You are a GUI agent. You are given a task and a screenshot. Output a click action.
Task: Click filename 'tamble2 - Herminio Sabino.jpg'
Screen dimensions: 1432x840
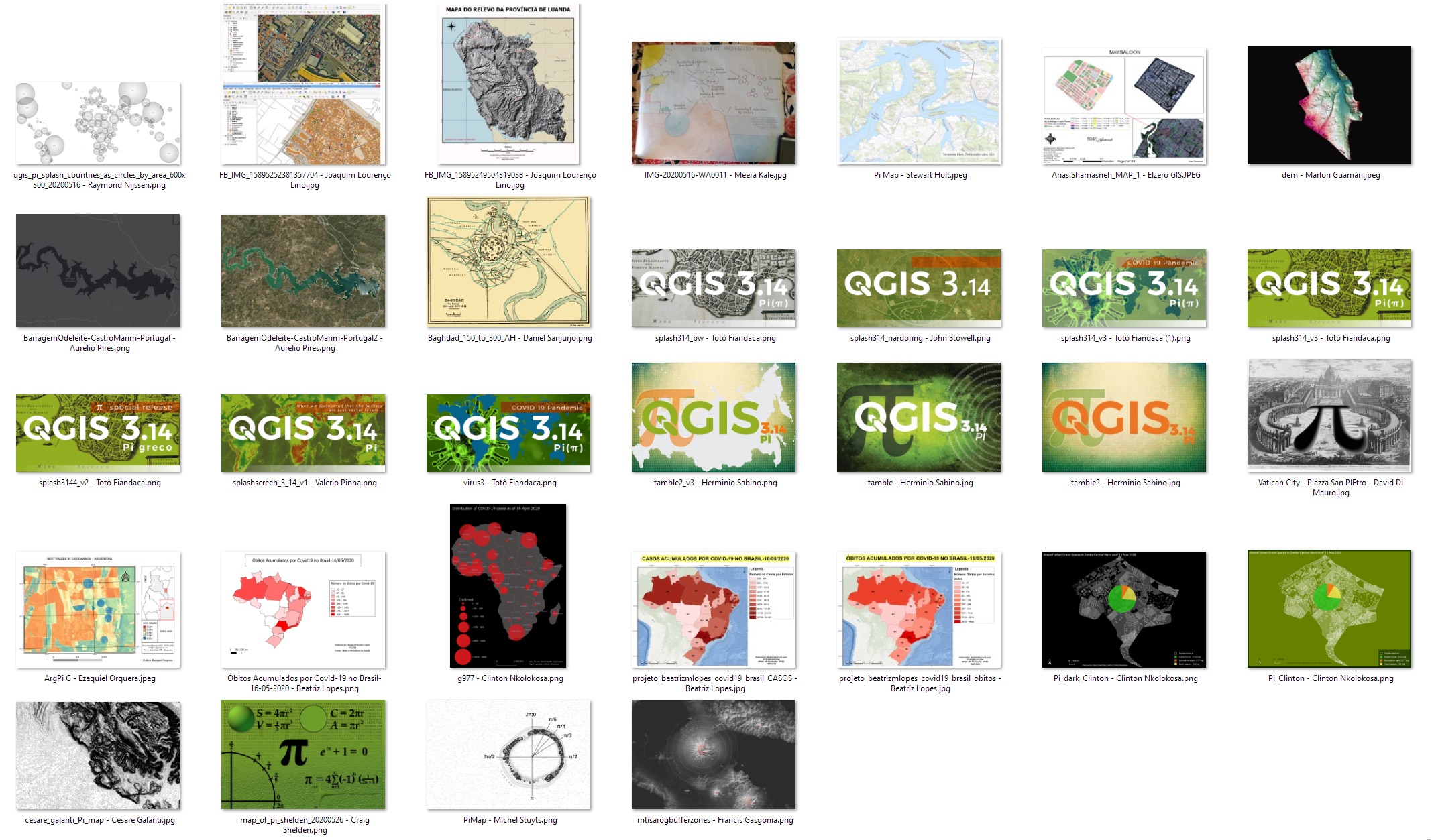1125,483
